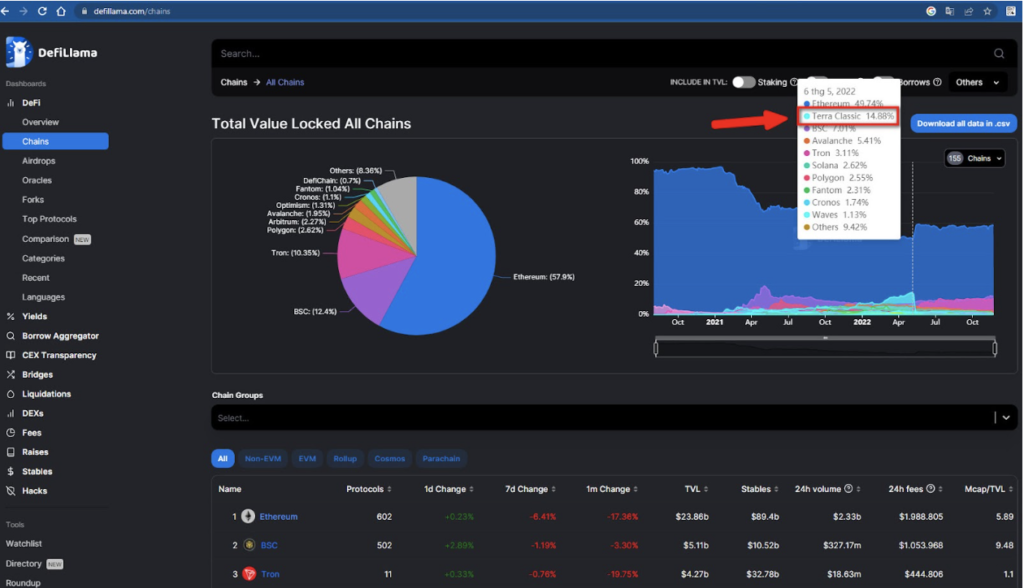Go to Overview in sidebar
The width and height of the screenshot is (1024, 588).
[x=40, y=122]
